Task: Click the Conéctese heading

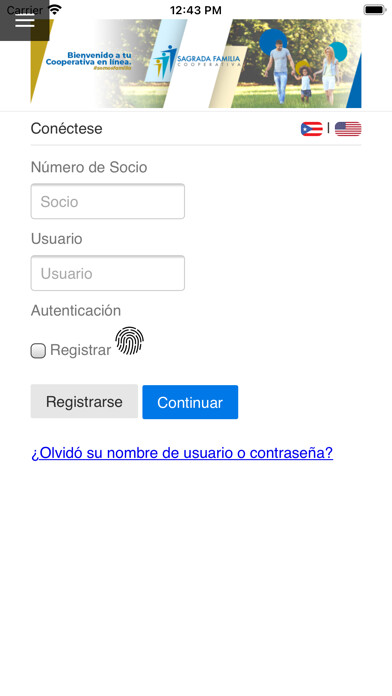Action: pyautogui.click(x=67, y=129)
